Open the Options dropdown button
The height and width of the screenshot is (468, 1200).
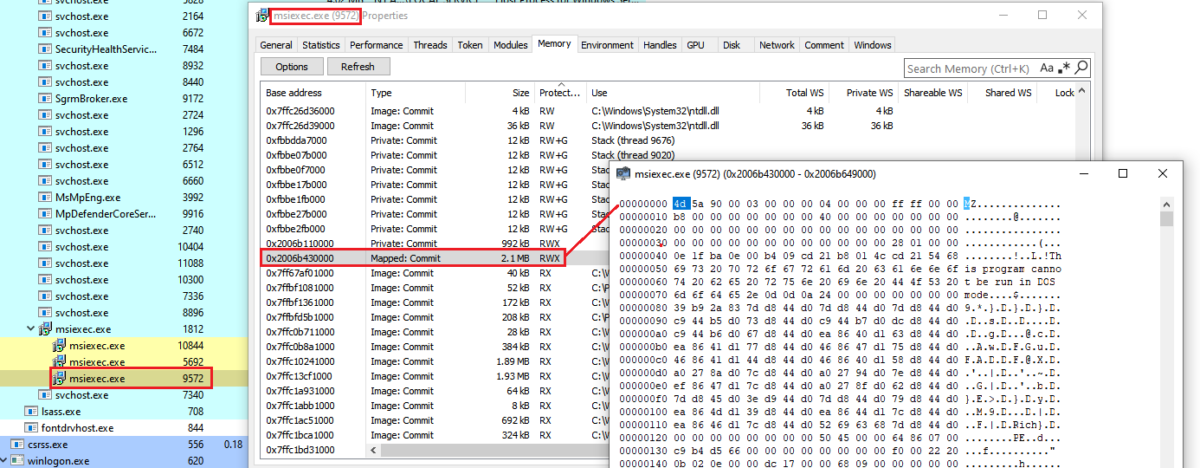tap(291, 67)
